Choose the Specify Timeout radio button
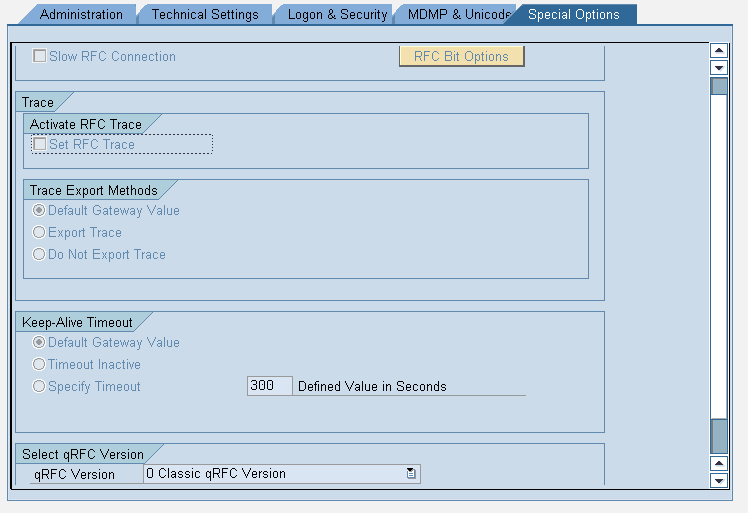Screen dimensions: 748x513 39,387
